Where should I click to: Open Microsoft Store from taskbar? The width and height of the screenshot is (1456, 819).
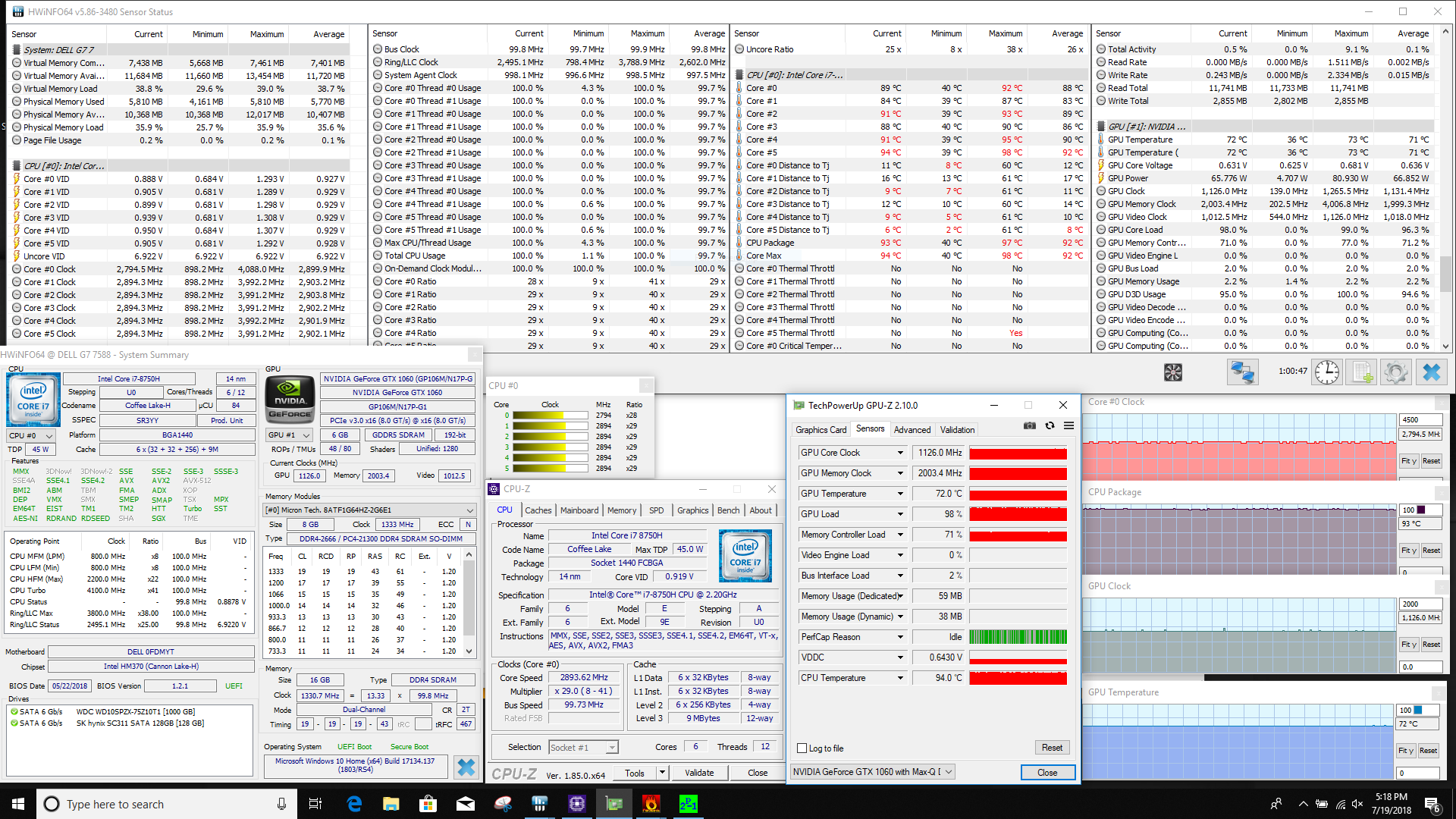(428, 804)
